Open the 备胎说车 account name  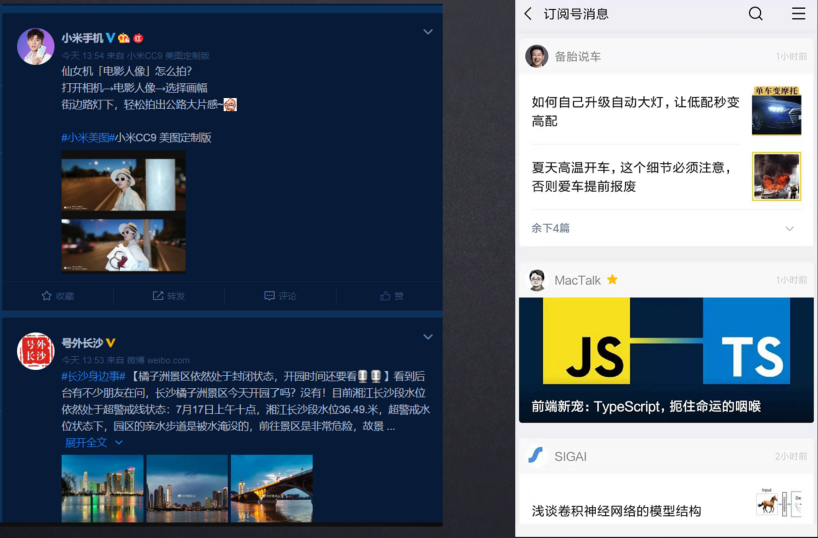click(x=578, y=56)
